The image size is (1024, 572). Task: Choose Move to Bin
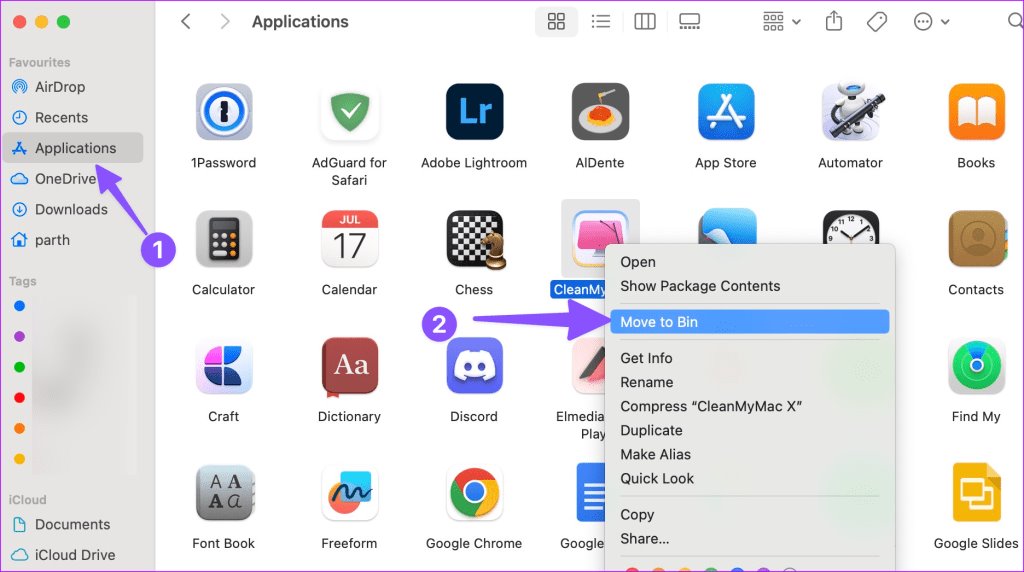pyautogui.click(x=750, y=322)
